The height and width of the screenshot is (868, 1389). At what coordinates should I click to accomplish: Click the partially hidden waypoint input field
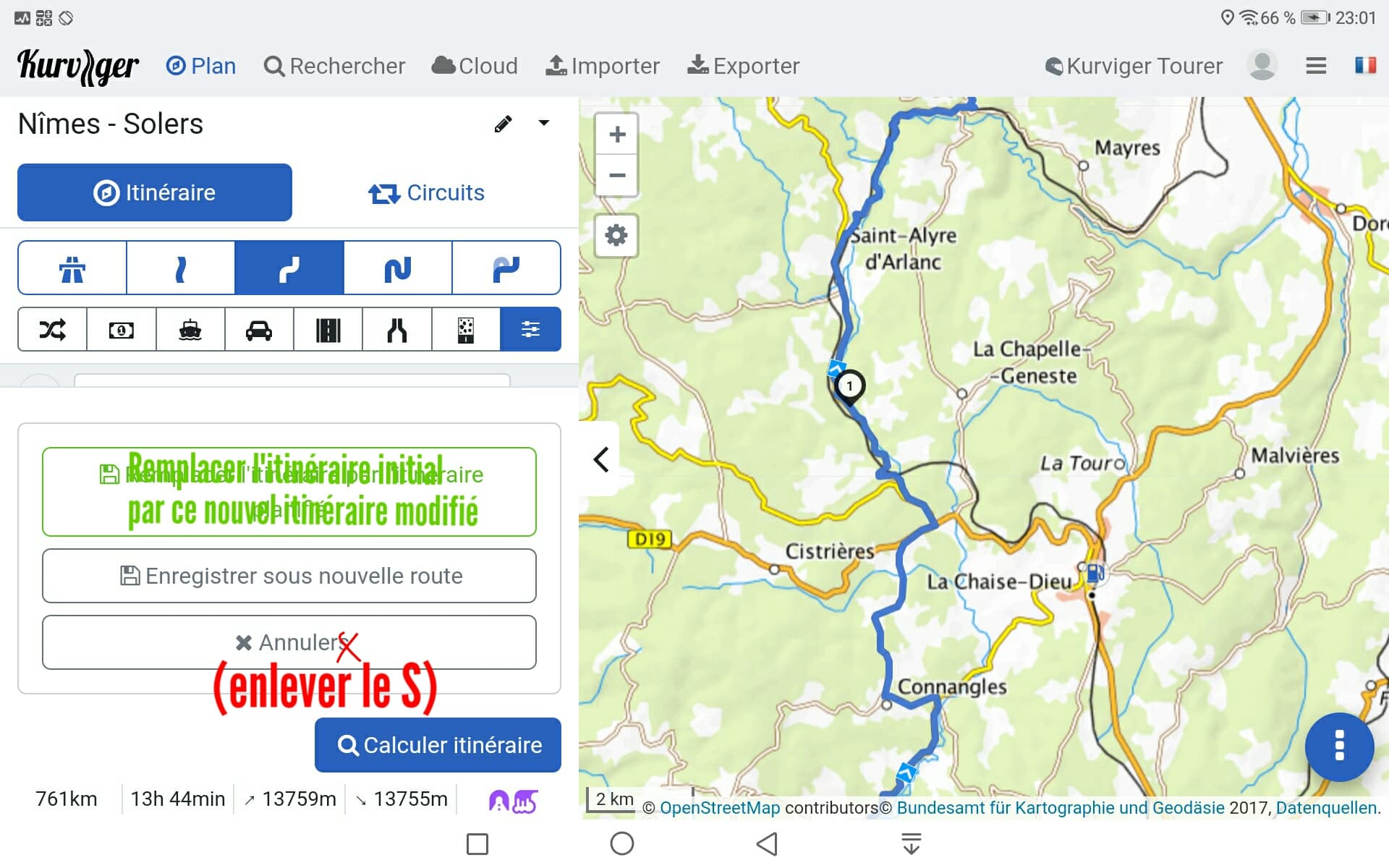click(292, 380)
